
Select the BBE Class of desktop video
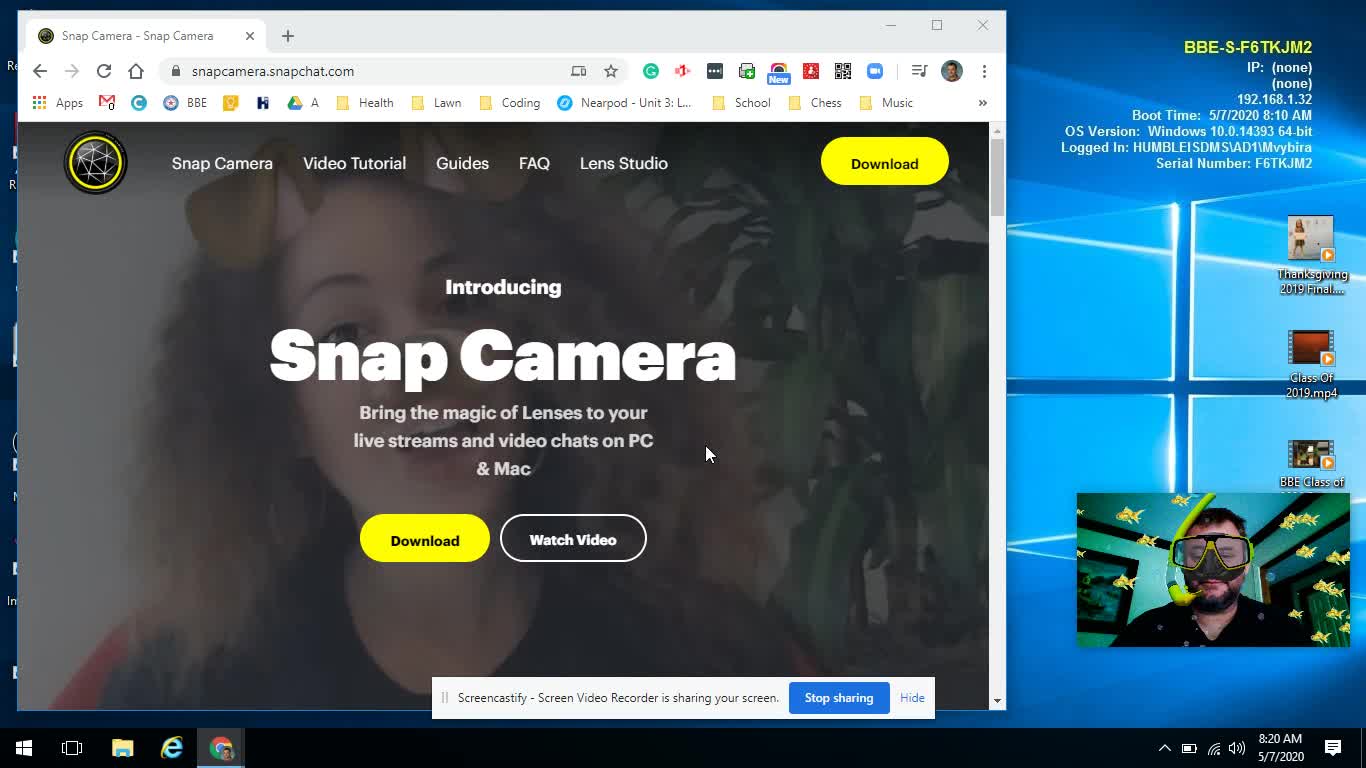(1311, 464)
